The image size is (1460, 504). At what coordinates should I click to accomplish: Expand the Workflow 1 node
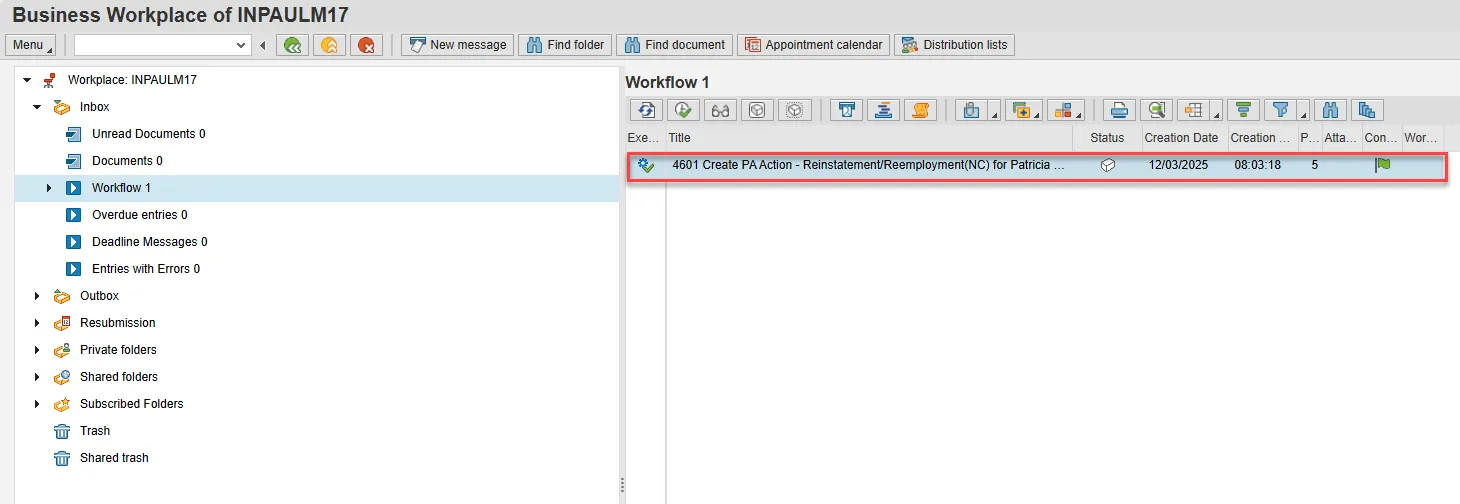(x=49, y=188)
